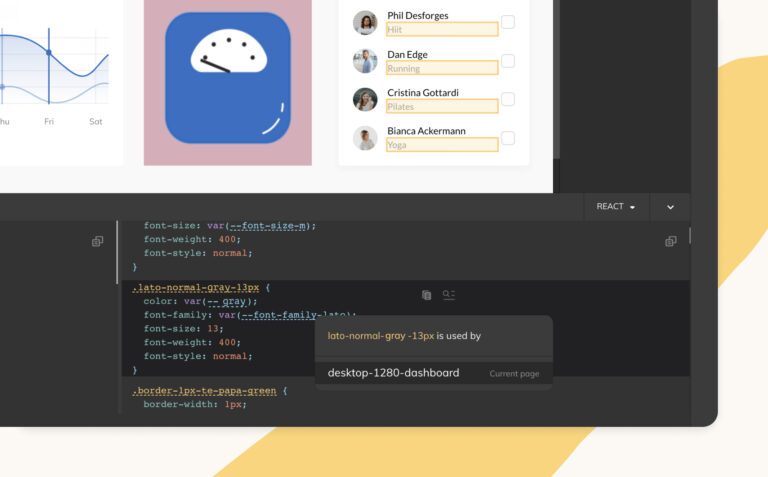This screenshot has height=477, width=768.
Task: Tick the checkbox for Dan Edge
Action: pos(508,61)
